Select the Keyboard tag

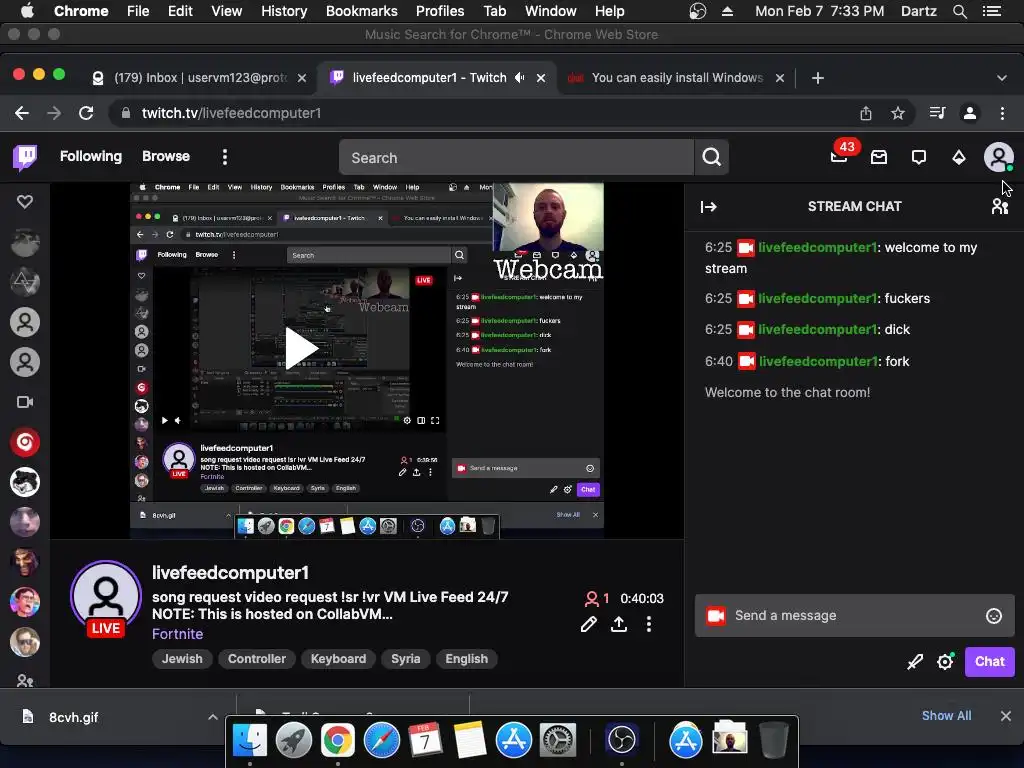[338, 659]
